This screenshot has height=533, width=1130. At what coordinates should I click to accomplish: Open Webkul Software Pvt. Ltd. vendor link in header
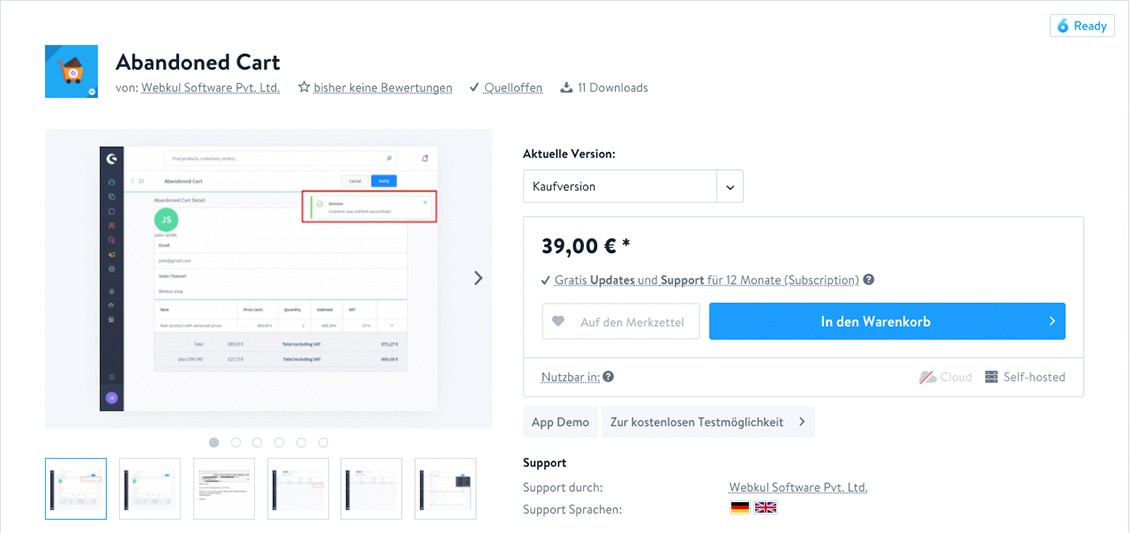click(210, 88)
